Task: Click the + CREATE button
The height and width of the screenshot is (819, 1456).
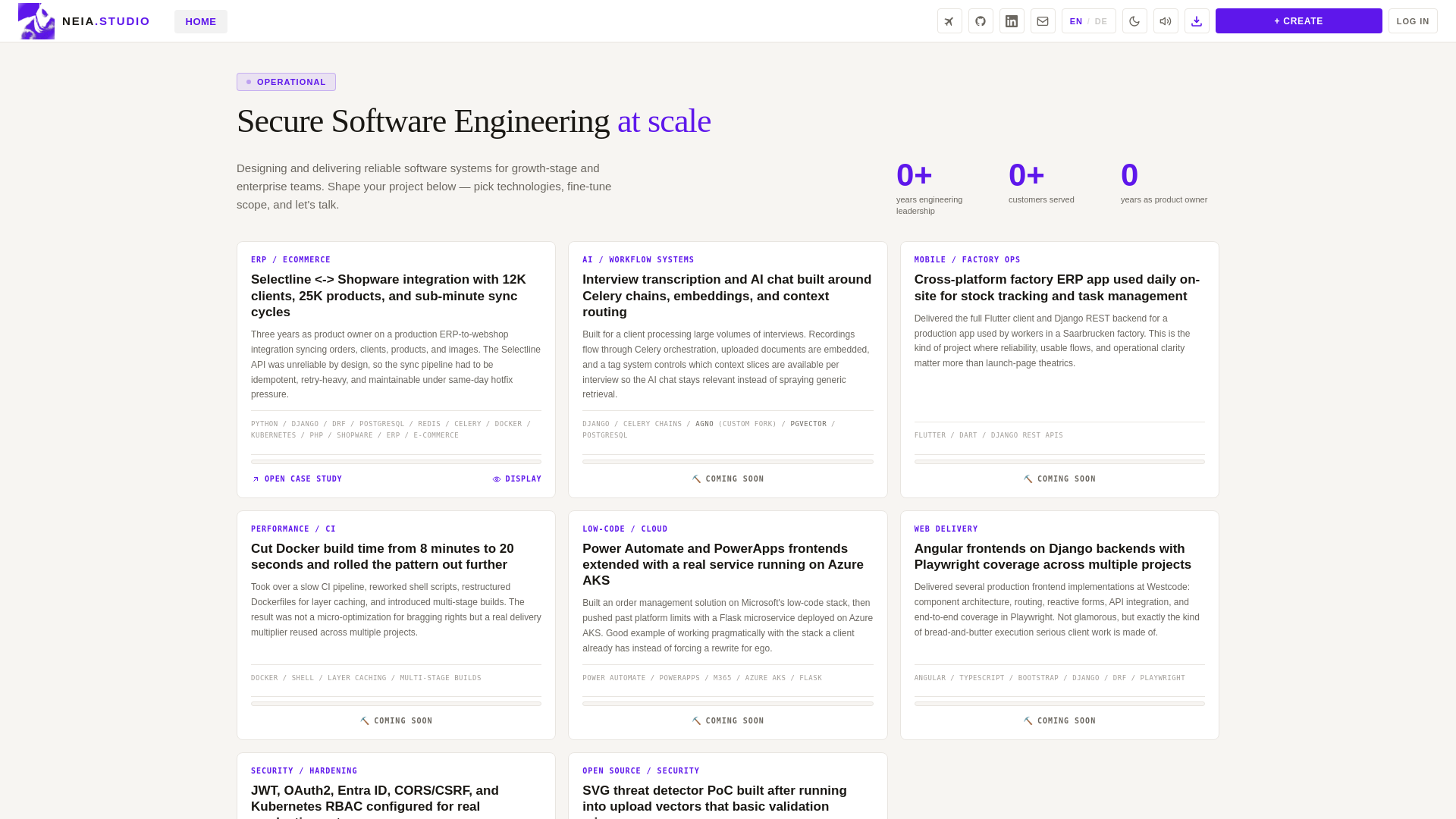Action: [1298, 21]
